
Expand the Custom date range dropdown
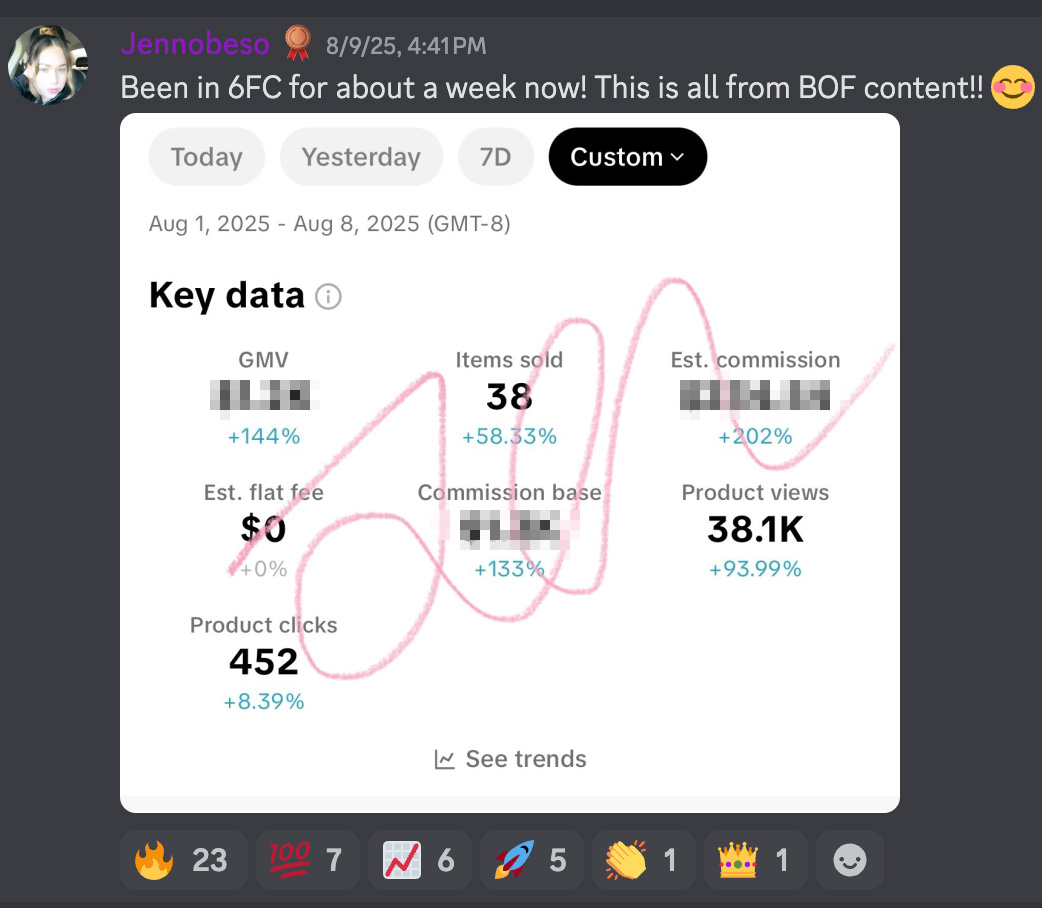pyautogui.click(x=627, y=157)
